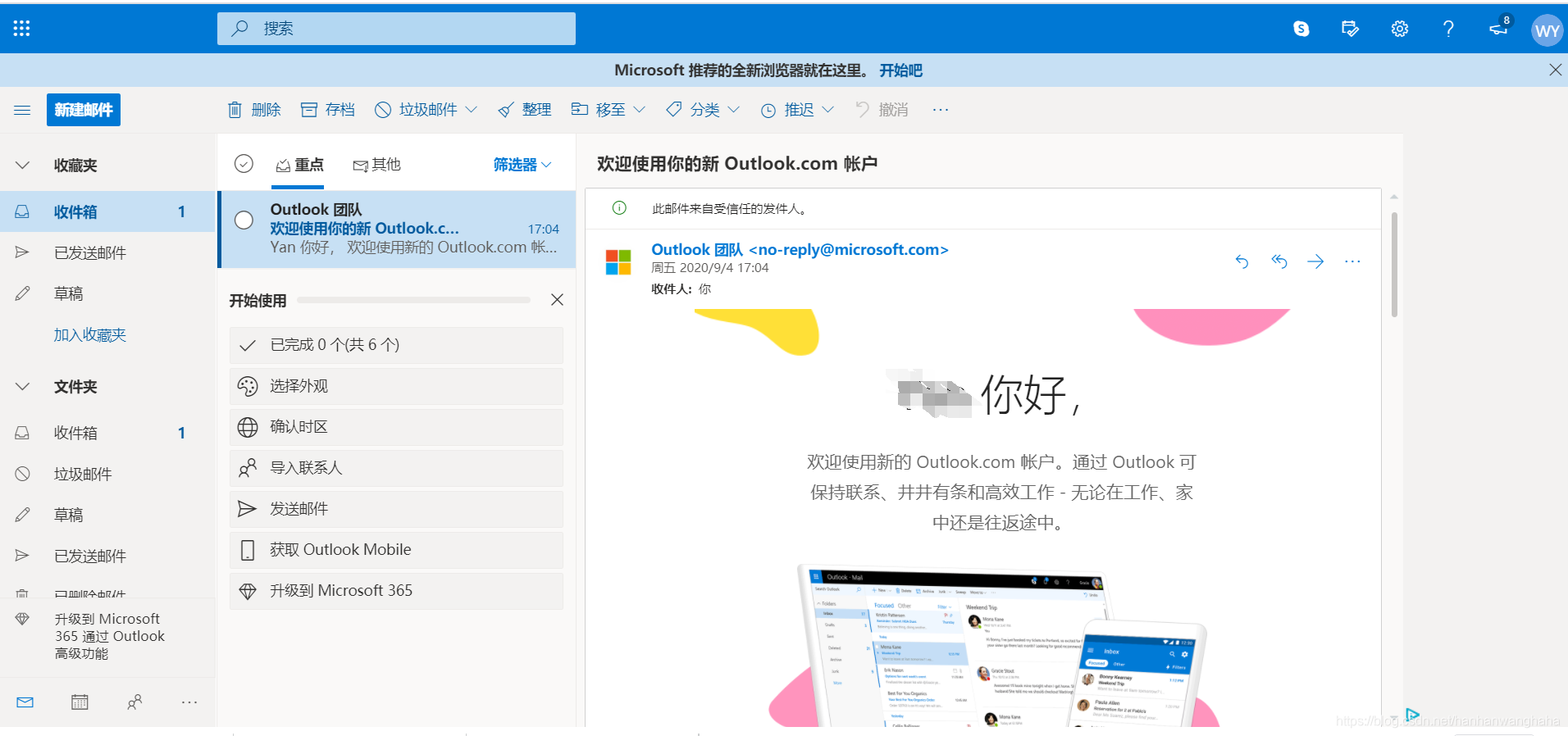The width and height of the screenshot is (1568, 736).
Task: Switch to Mail view in bottom bar
Action: (x=25, y=702)
